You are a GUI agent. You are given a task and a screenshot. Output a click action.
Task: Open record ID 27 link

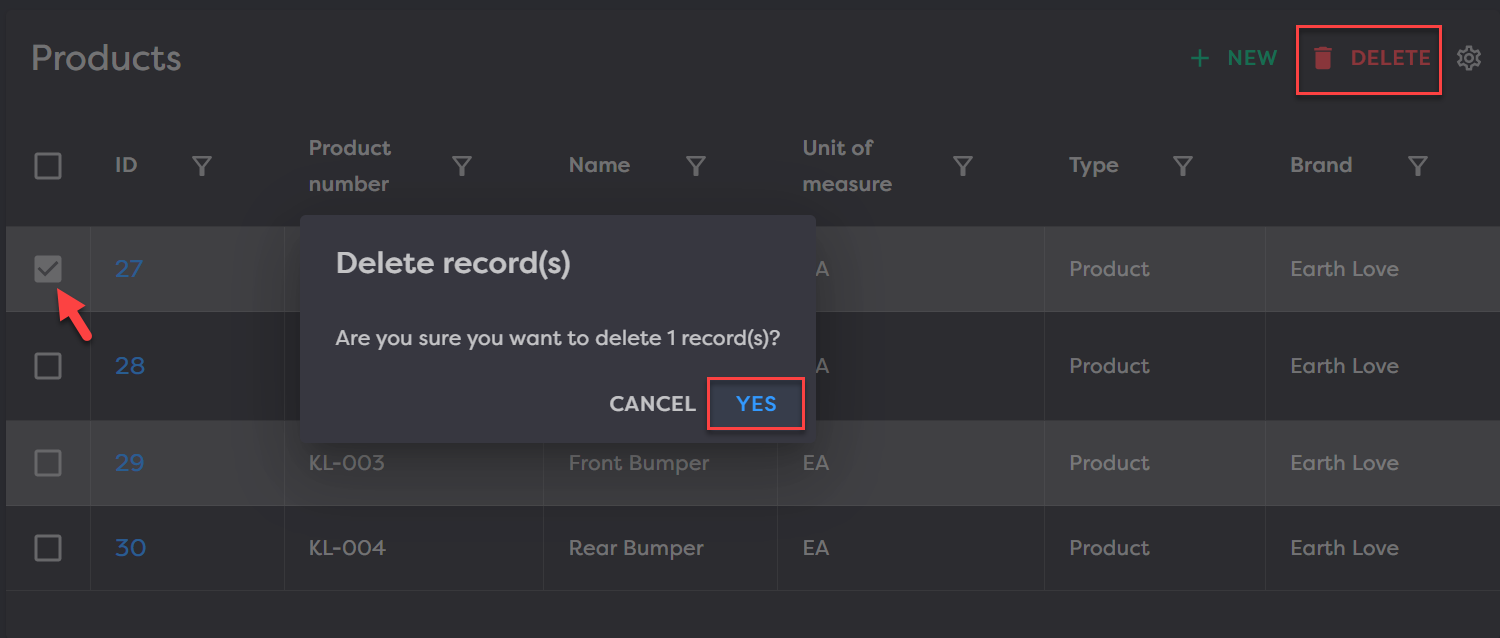[129, 269]
